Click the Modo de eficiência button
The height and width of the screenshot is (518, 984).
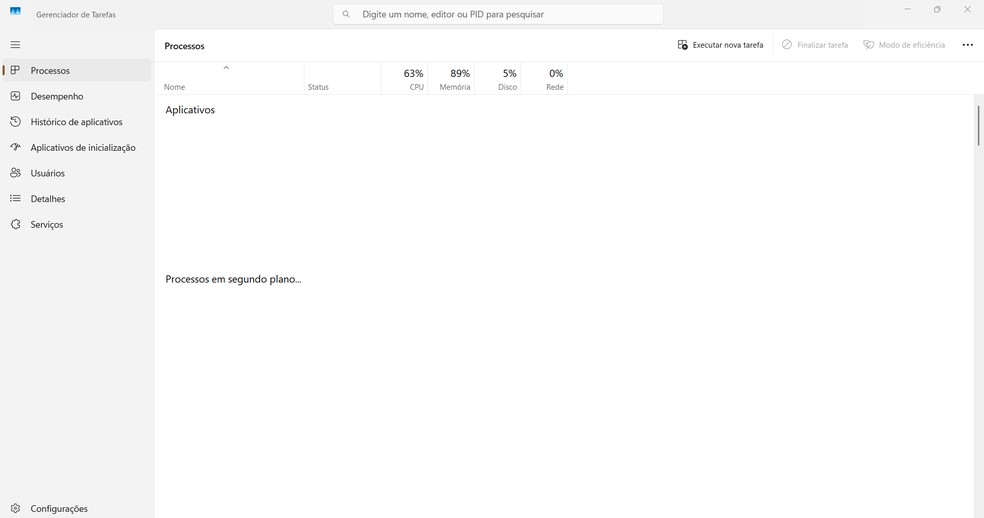tap(904, 45)
